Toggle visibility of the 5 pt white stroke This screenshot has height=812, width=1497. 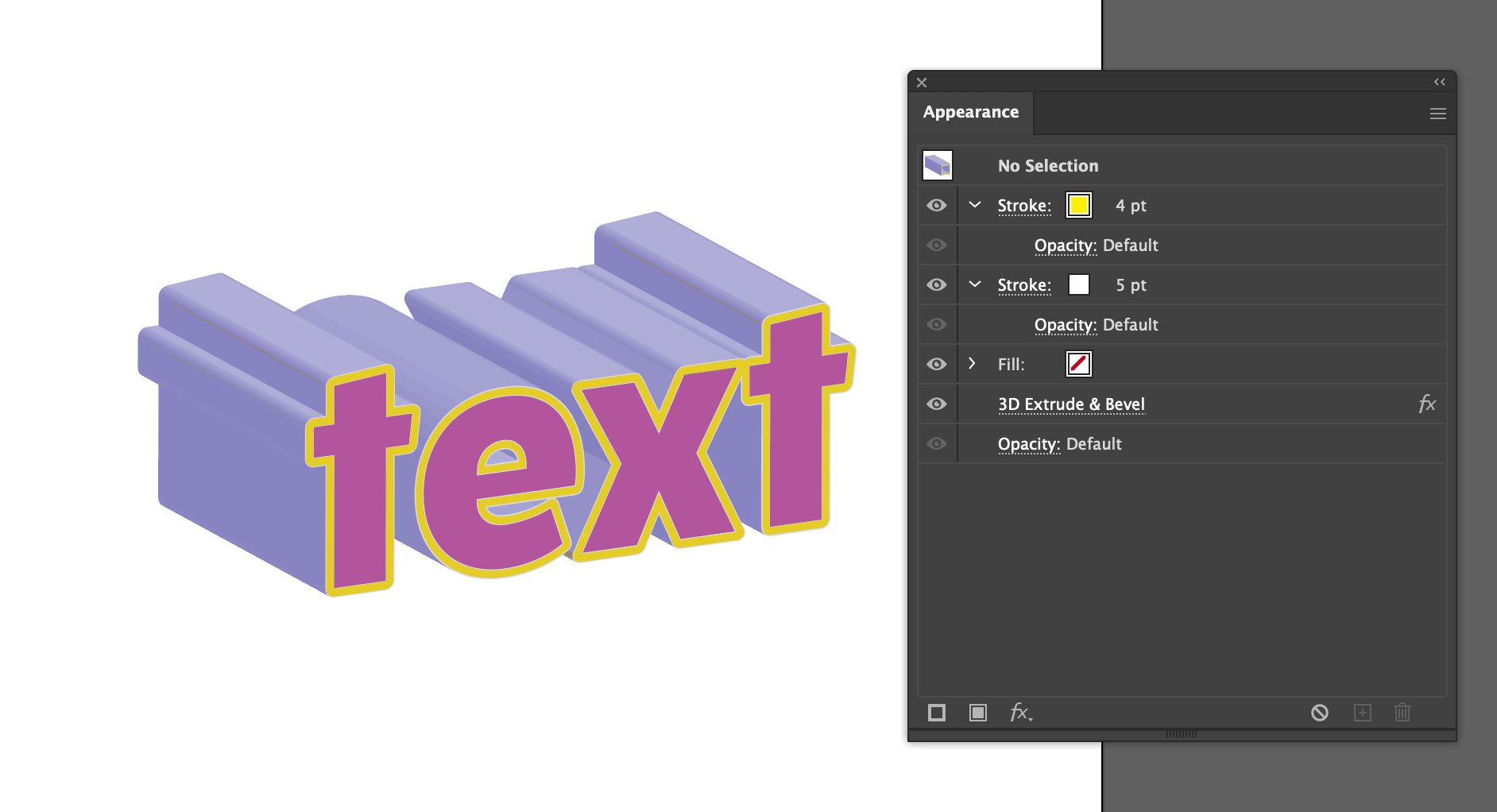coord(937,284)
